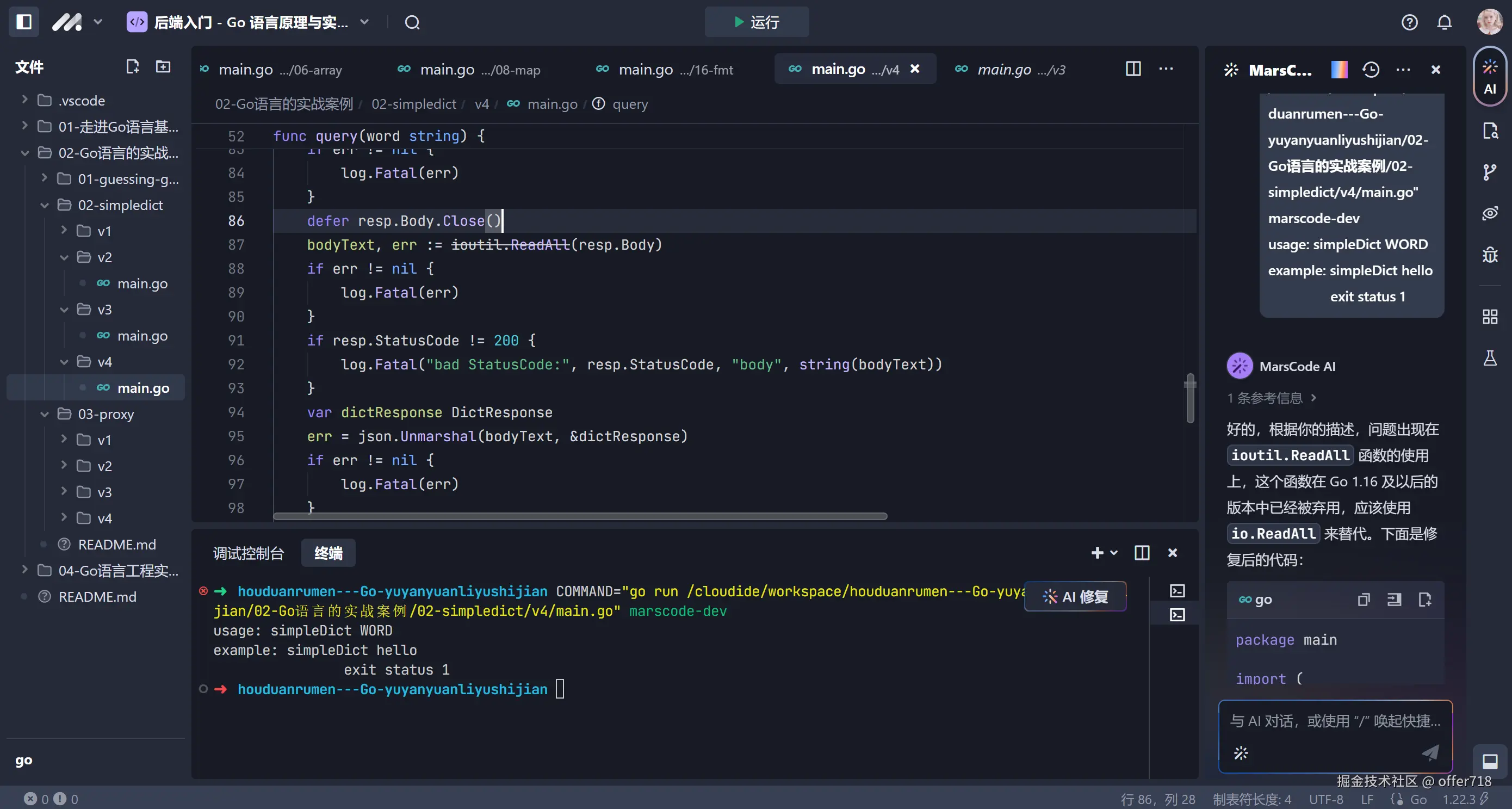This screenshot has width=1512, height=809.
Task: Toggle the MarsCode AI sidebar button
Action: click(1489, 76)
